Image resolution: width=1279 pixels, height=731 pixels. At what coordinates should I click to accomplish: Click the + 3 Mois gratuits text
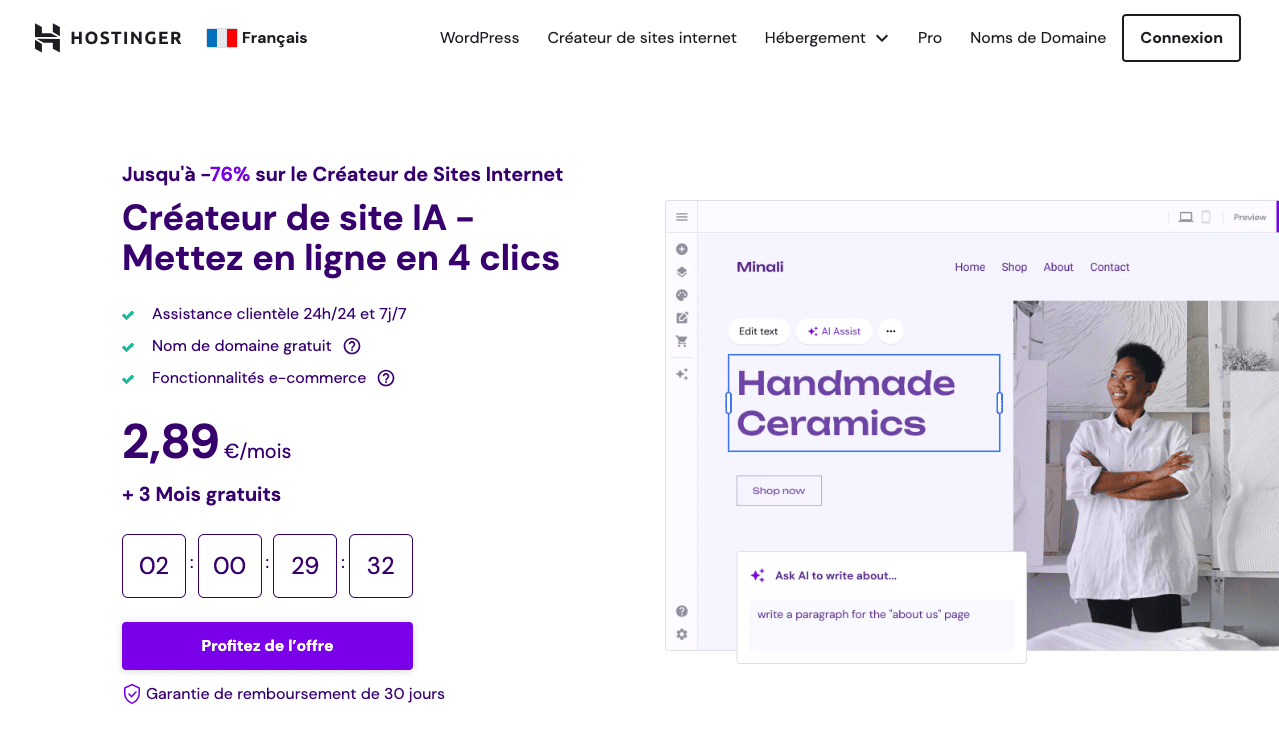pos(201,494)
